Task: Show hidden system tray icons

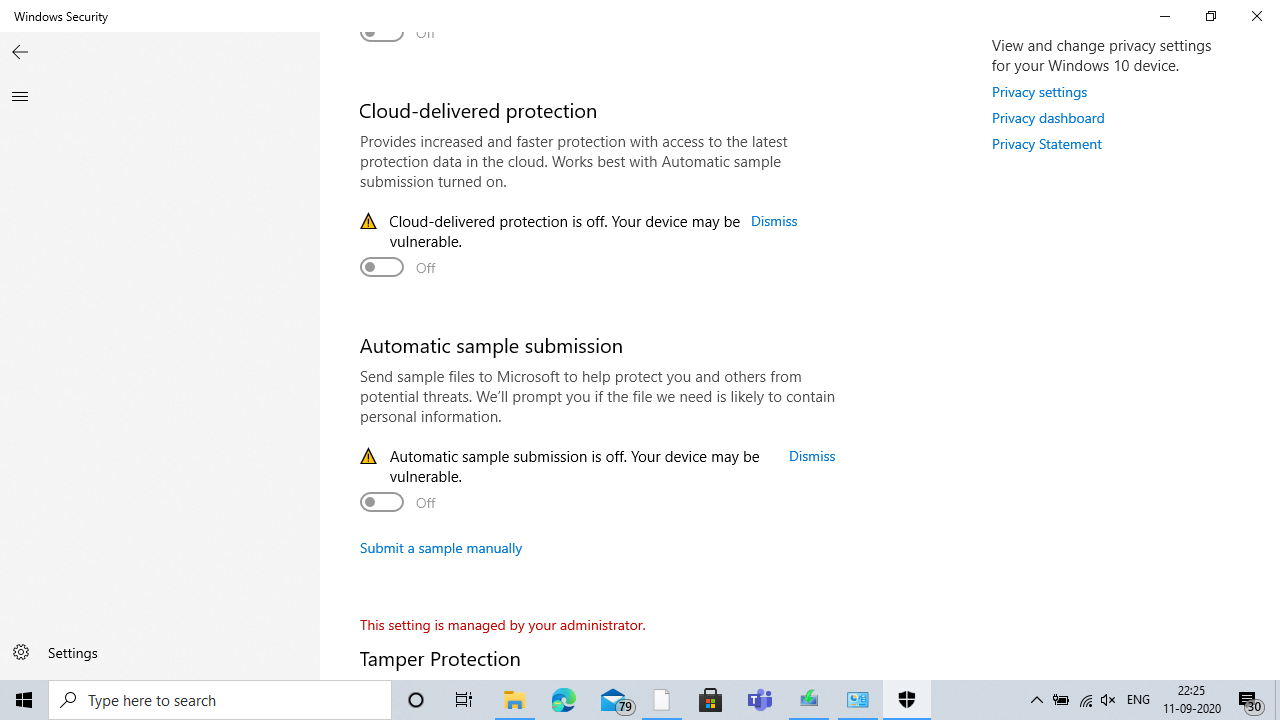Action: pos(1037,700)
